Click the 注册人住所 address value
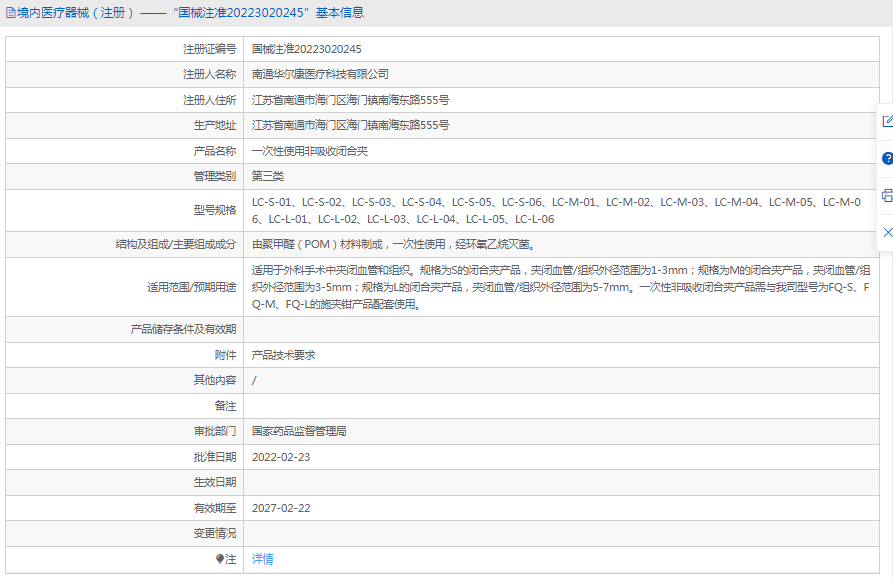The width and height of the screenshot is (893, 578). pyautogui.click(x=350, y=100)
